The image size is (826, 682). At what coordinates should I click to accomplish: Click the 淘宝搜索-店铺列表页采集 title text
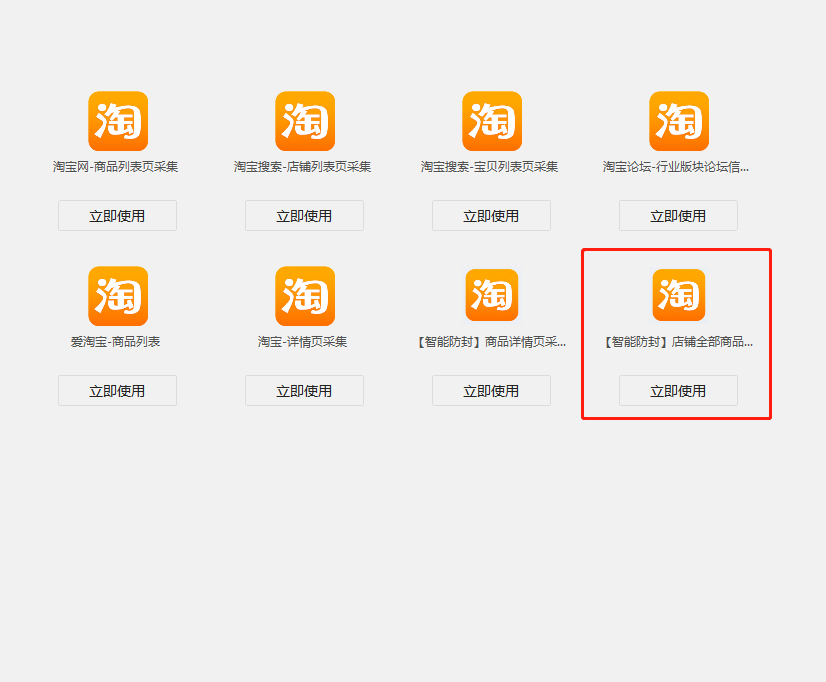click(302, 167)
